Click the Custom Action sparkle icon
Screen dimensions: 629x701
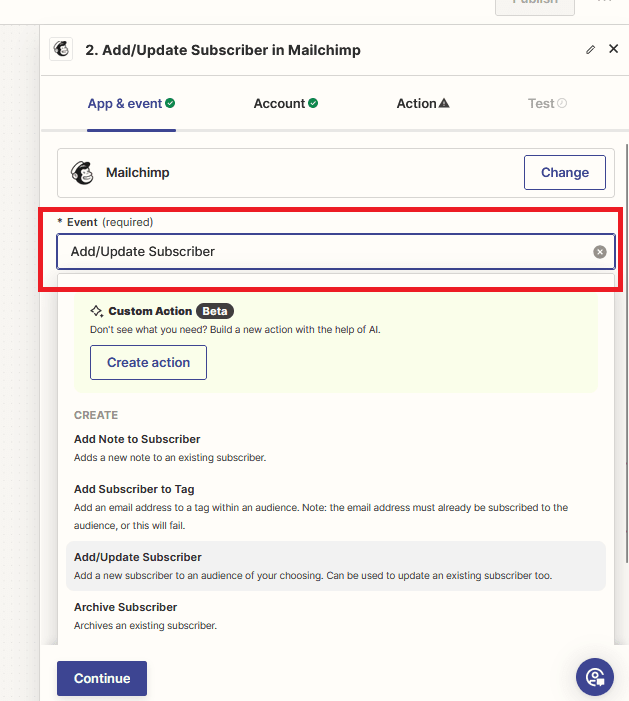click(x=97, y=311)
